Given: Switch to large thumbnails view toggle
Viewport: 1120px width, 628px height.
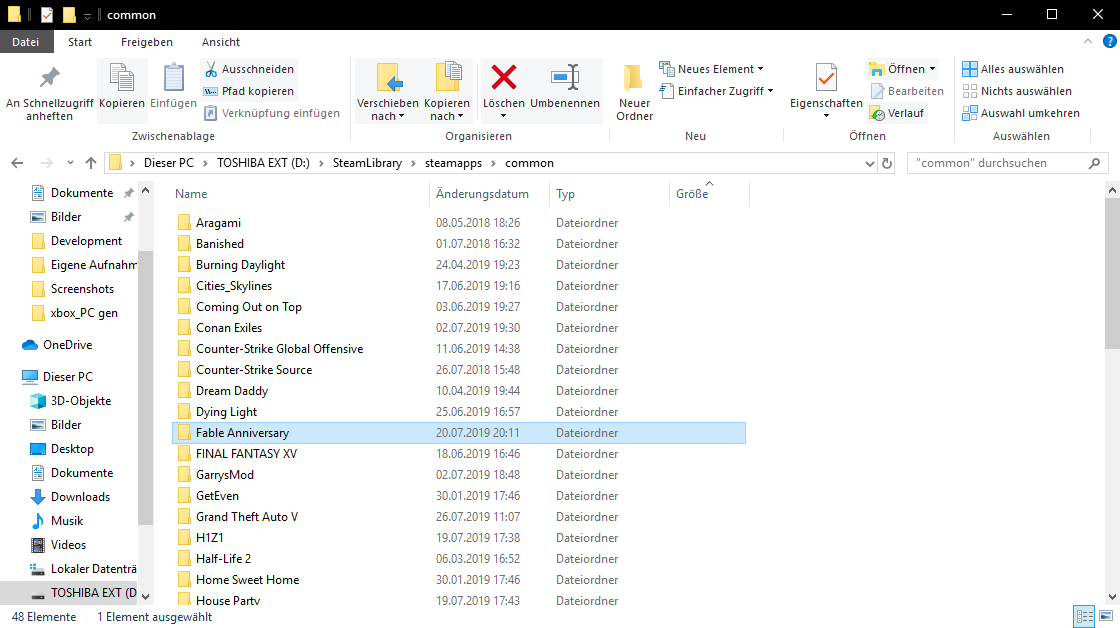Looking at the screenshot, I should click(1105, 616).
